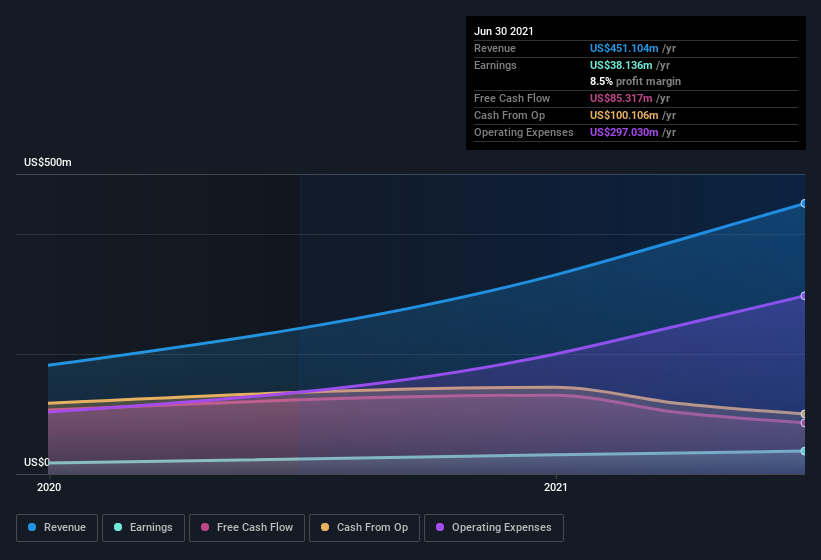Image resolution: width=821 pixels, height=560 pixels.
Task: Click the US$85.317m free cash flow value
Action: coord(621,98)
